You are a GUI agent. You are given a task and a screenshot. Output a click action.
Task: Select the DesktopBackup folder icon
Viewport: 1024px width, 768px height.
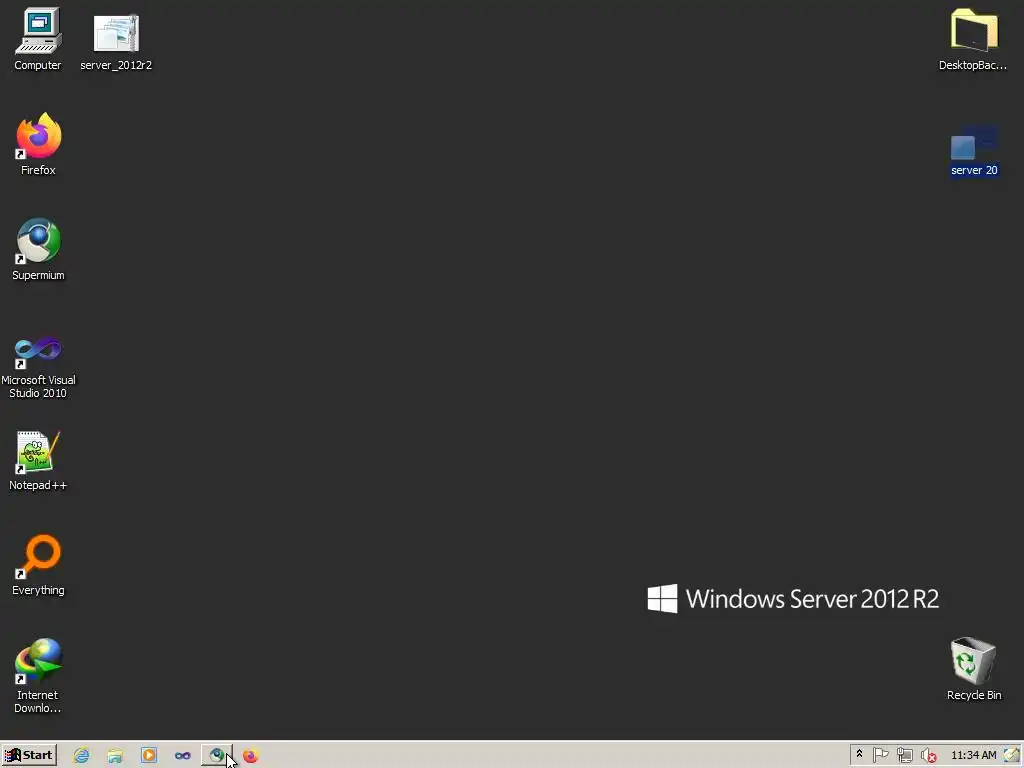click(x=973, y=39)
